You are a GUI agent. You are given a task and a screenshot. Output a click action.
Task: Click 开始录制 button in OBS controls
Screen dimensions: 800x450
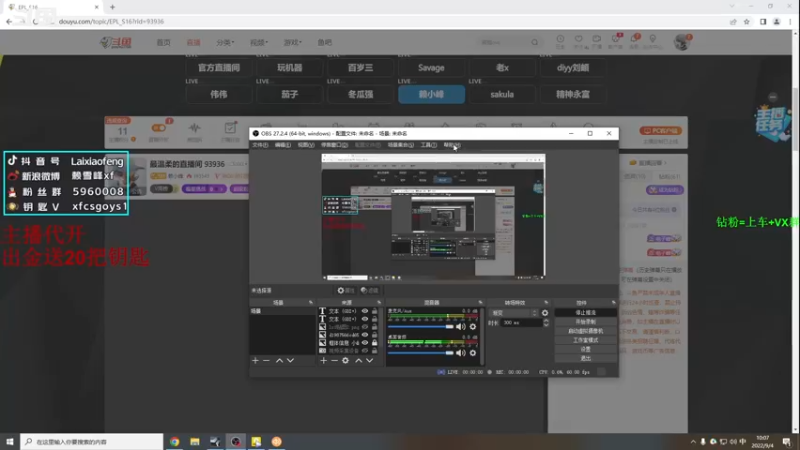tap(585, 322)
